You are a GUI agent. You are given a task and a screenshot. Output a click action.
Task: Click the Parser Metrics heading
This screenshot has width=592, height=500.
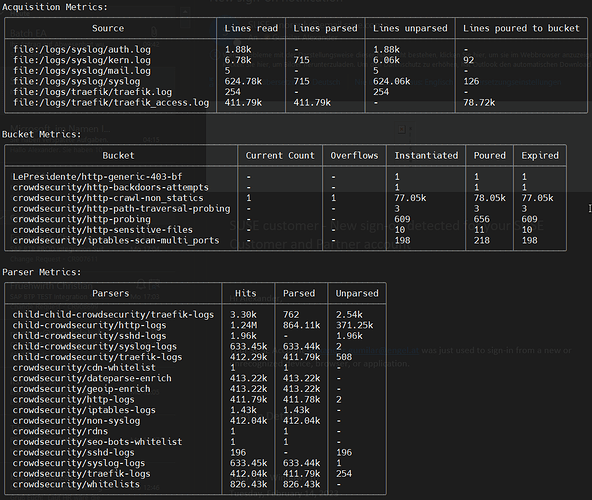point(42,272)
